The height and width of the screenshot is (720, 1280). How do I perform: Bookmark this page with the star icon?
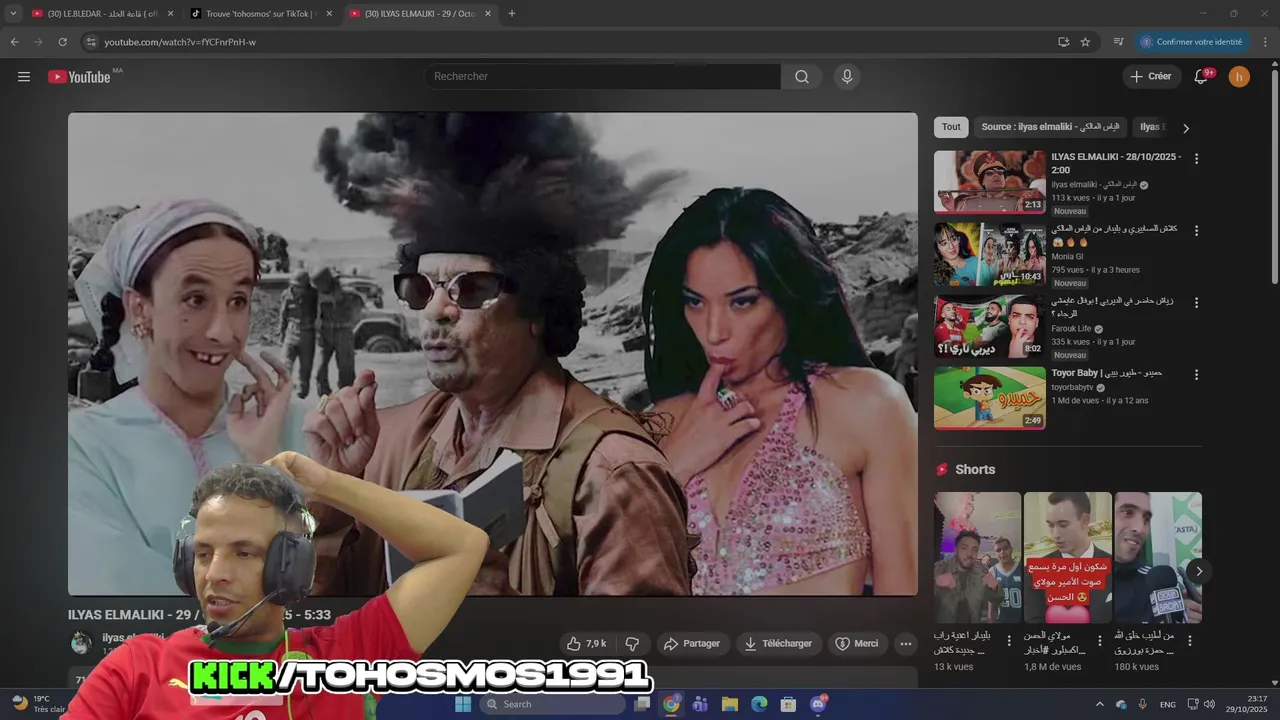[x=1085, y=42]
